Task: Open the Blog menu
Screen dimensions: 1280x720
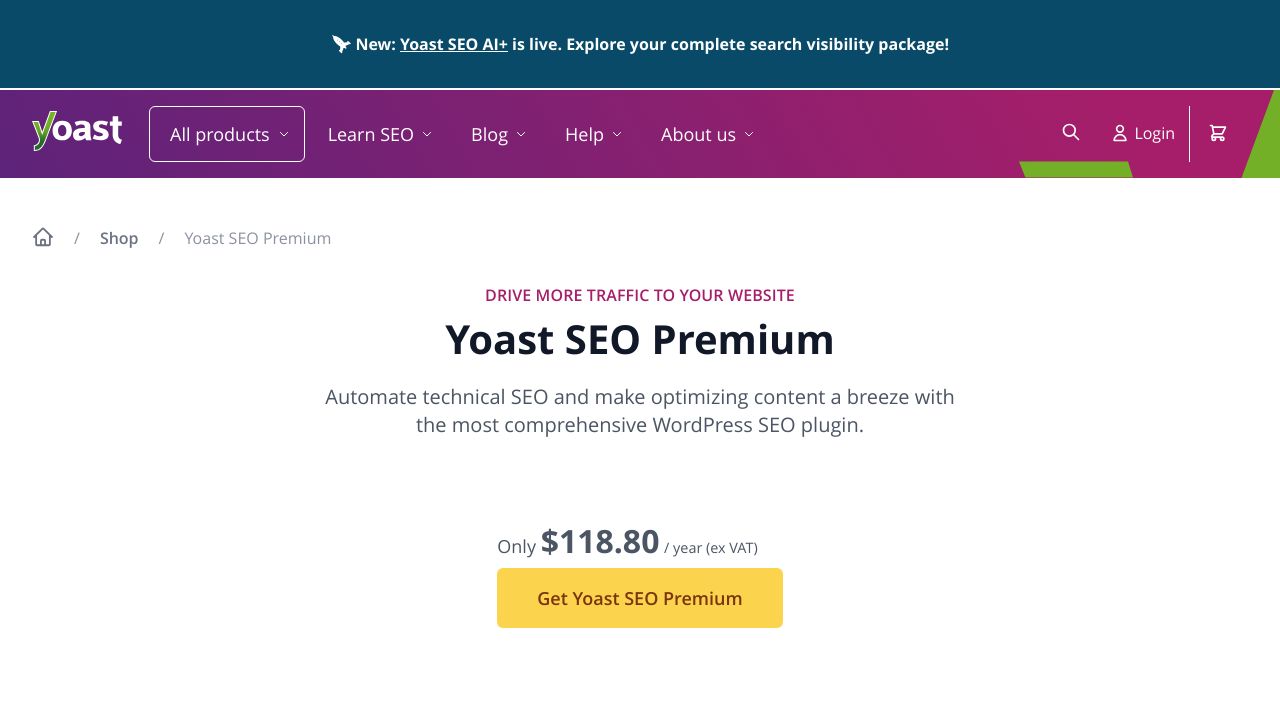Action: (498, 134)
